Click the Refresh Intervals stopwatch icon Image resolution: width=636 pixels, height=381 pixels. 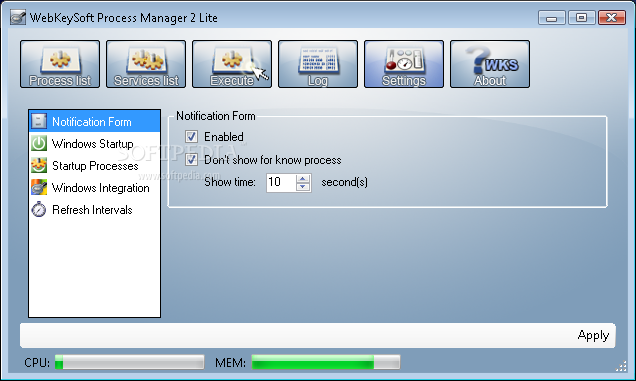click(39, 209)
